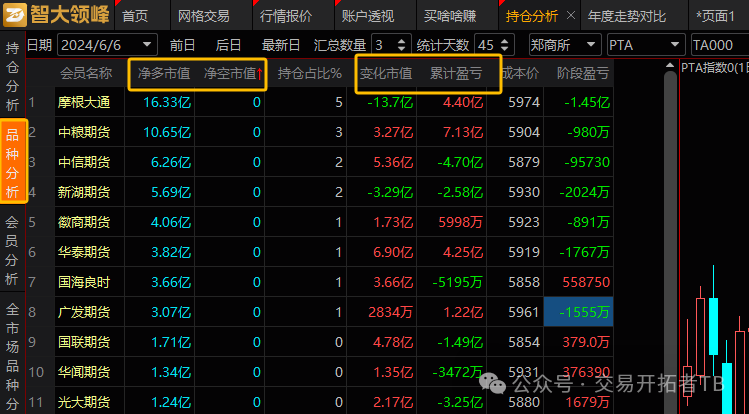The height and width of the screenshot is (414, 749).
Task: Click the -5195万 cumulative profit cell
Action: pyautogui.click(x=457, y=282)
